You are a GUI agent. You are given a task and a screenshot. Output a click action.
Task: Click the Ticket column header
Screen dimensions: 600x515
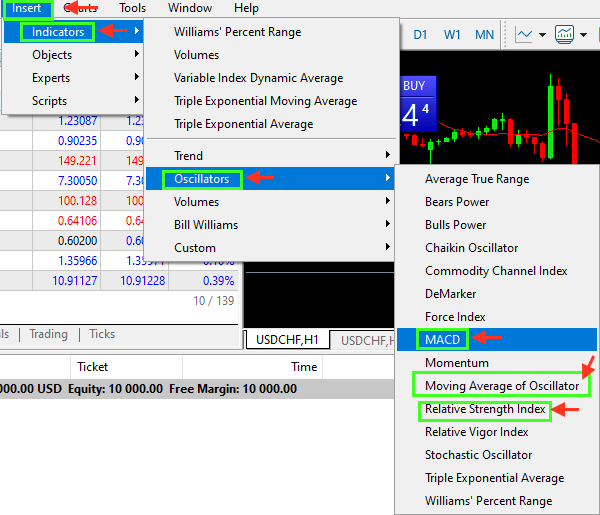[92, 367]
